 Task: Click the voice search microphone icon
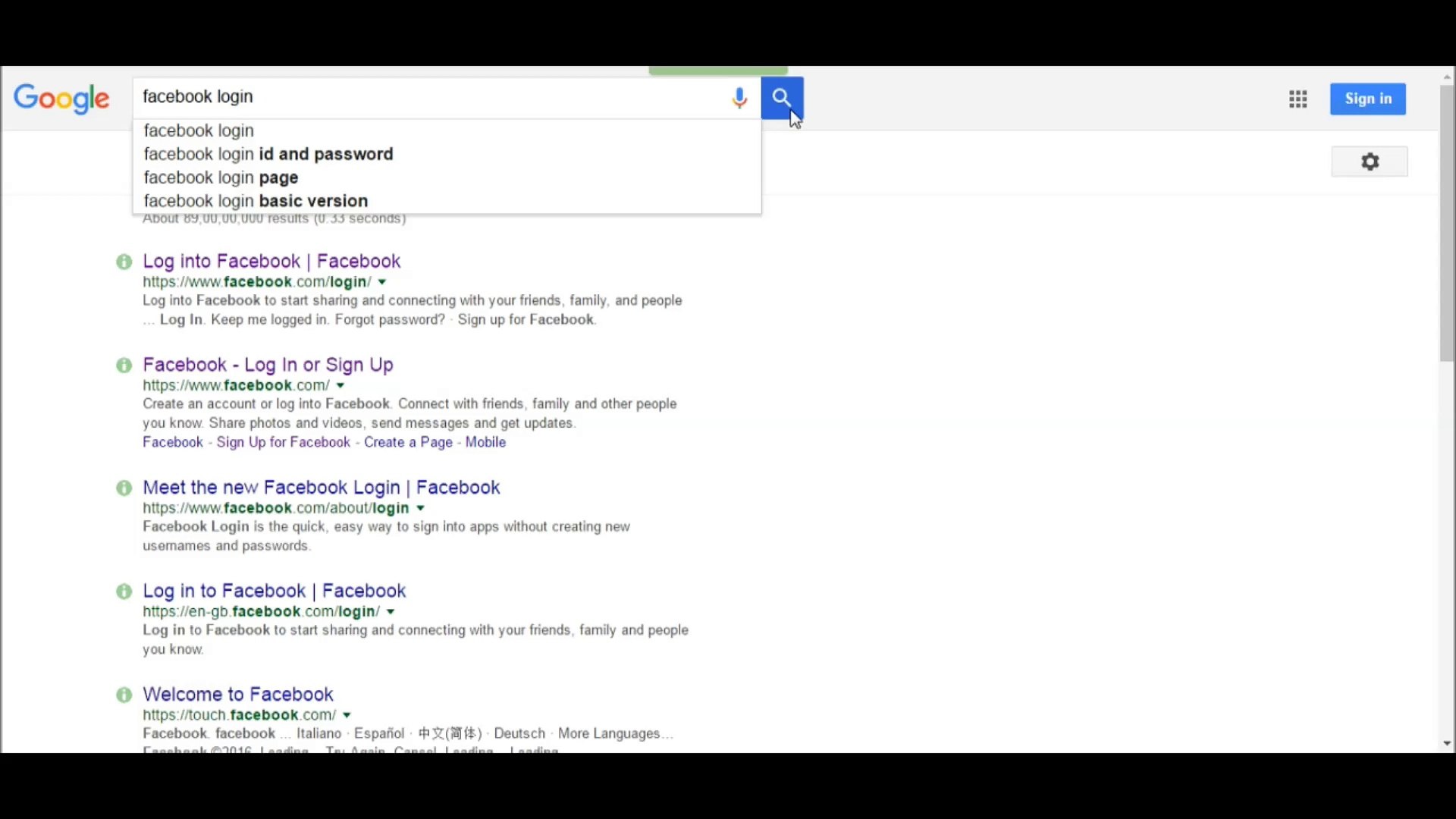tap(739, 98)
